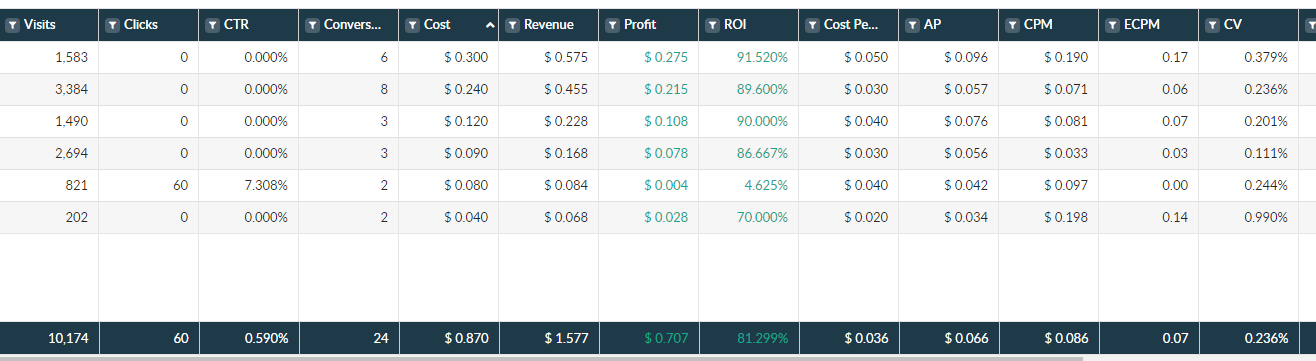Screen dimensions: 1316x361
Task: Sort by the Clicks column header
Action: pyautogui.click(x=141, y=25)
